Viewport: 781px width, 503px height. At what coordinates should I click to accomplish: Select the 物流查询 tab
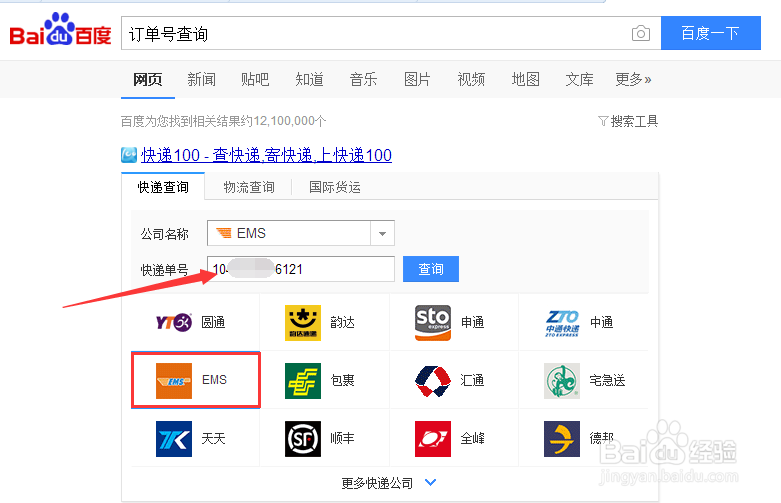(249, 187)
